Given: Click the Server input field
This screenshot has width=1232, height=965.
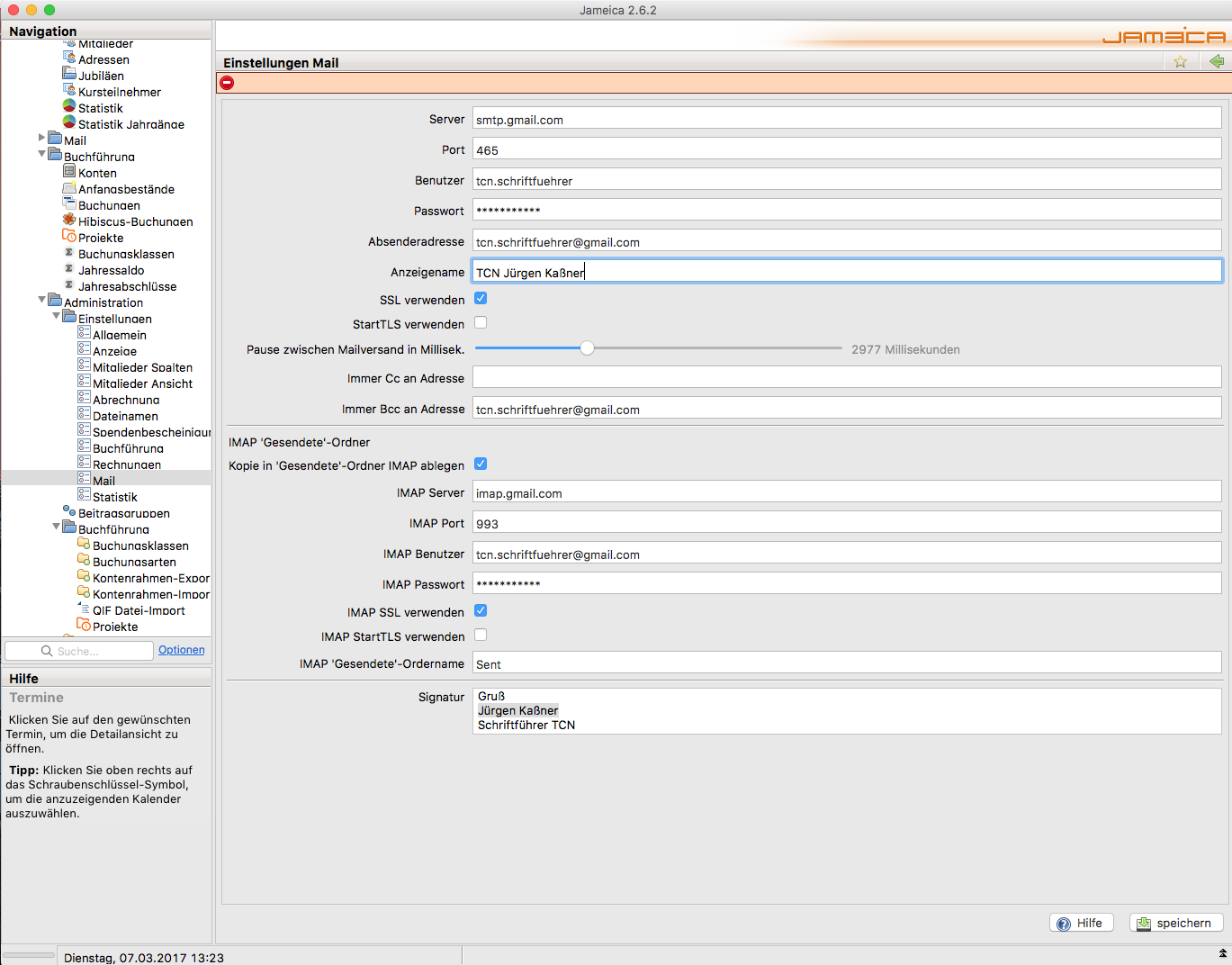Looking at the screenshot, I should click(847, 119).
